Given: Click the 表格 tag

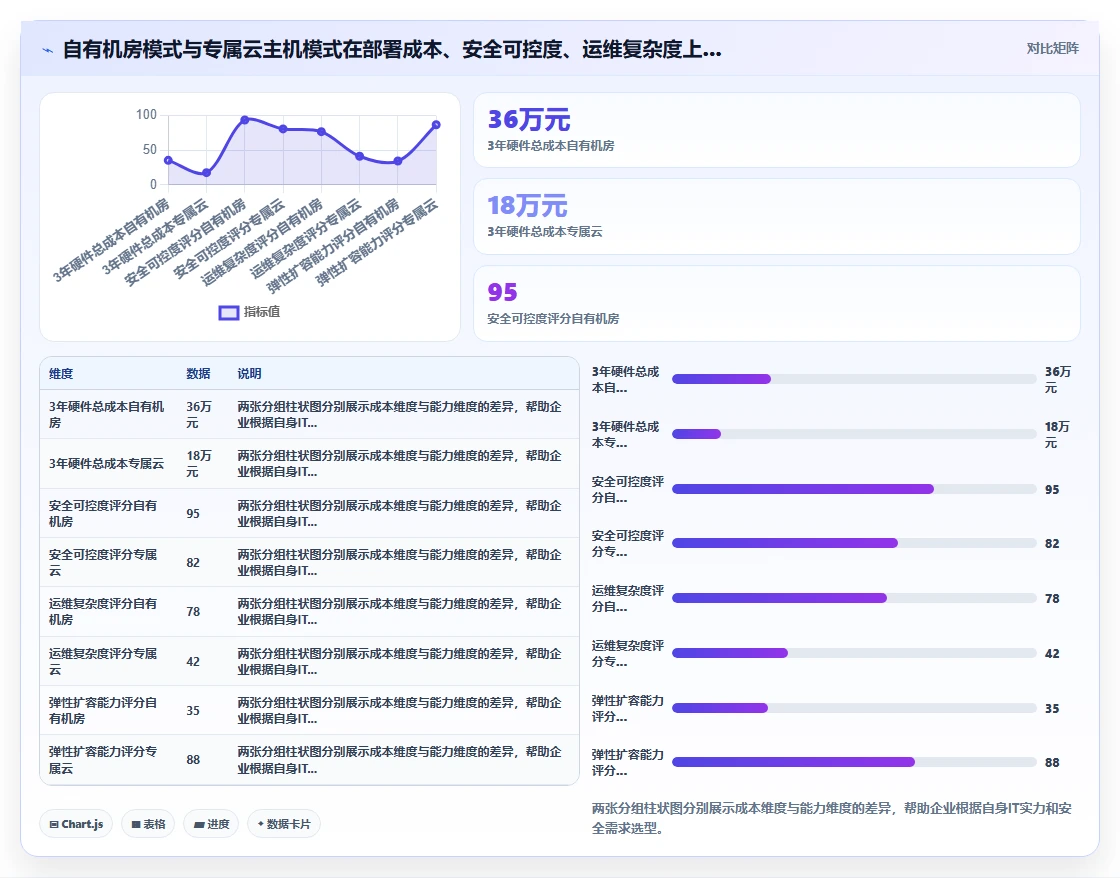Looking at the screenshot, I should [x=148, y=824].
